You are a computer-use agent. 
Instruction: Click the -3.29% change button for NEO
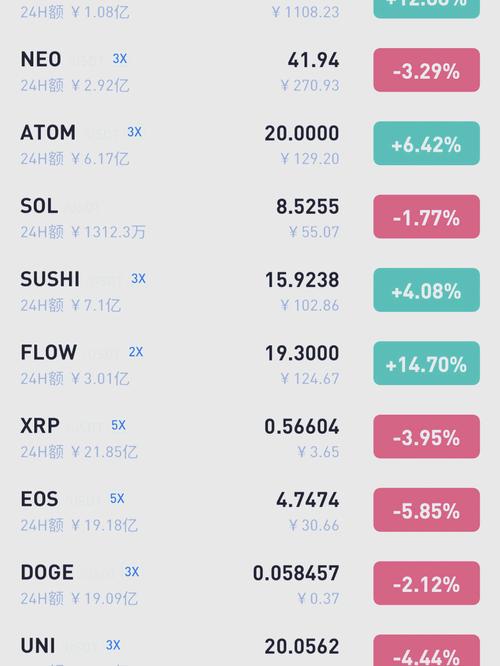pyautogui.click(x=427, y=70)
